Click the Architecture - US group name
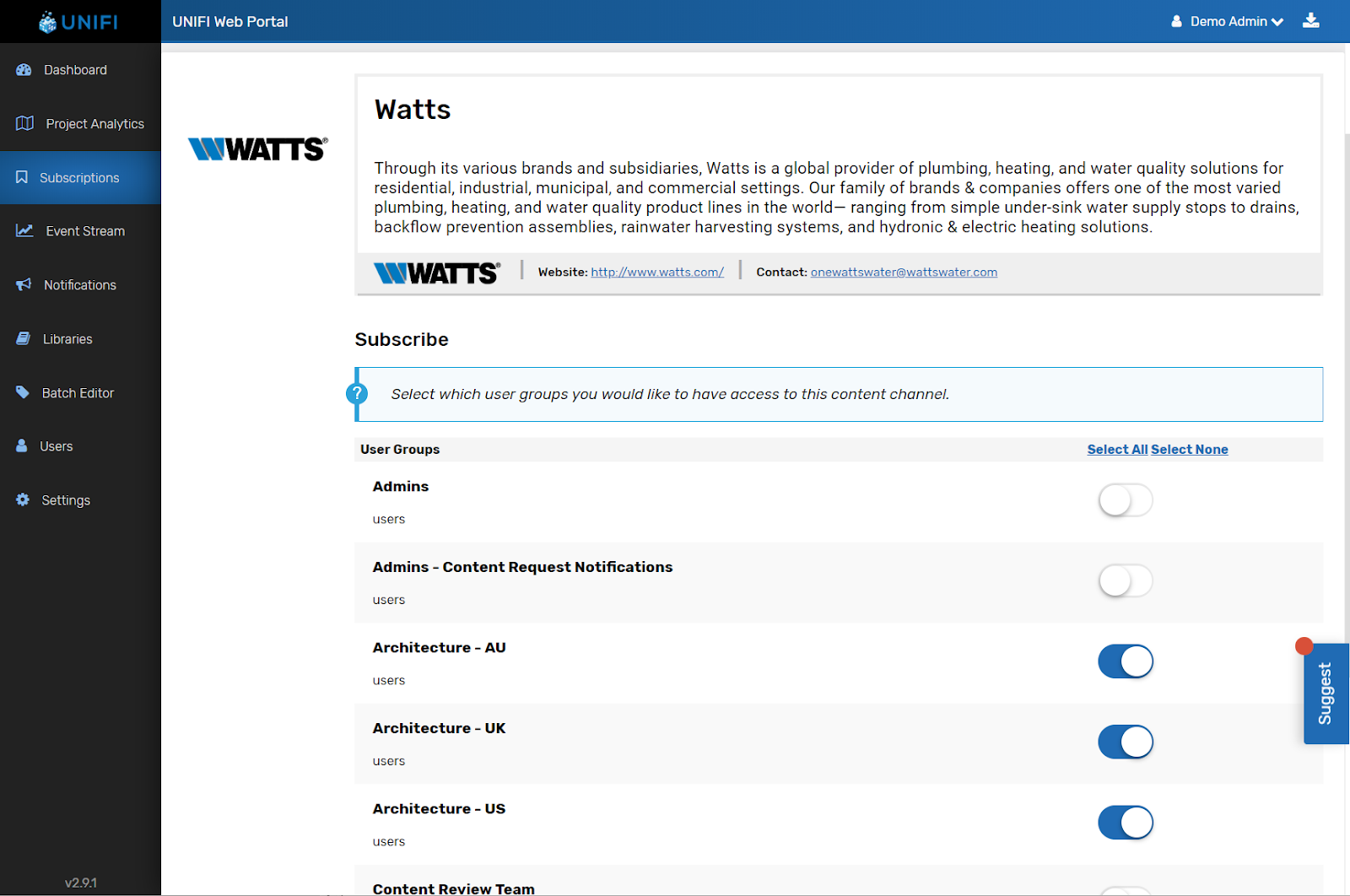 click(x=440, y=809)
